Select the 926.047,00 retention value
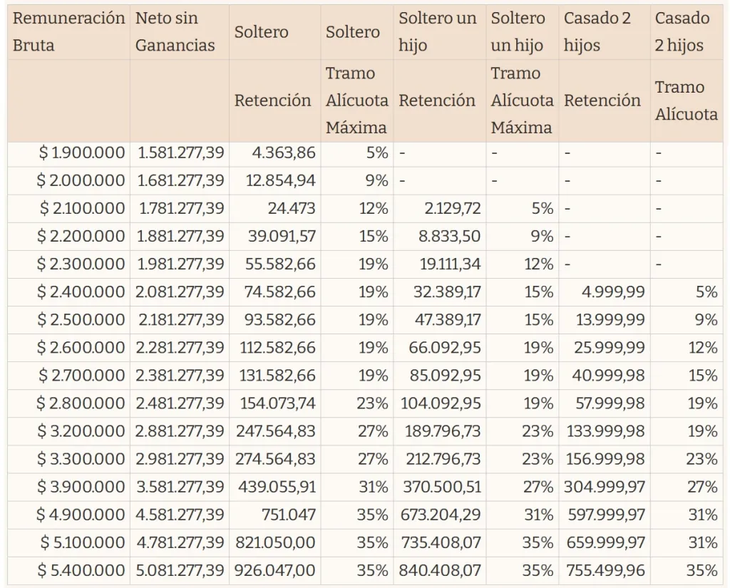730x588 pixels. click(x=275, y=570)
